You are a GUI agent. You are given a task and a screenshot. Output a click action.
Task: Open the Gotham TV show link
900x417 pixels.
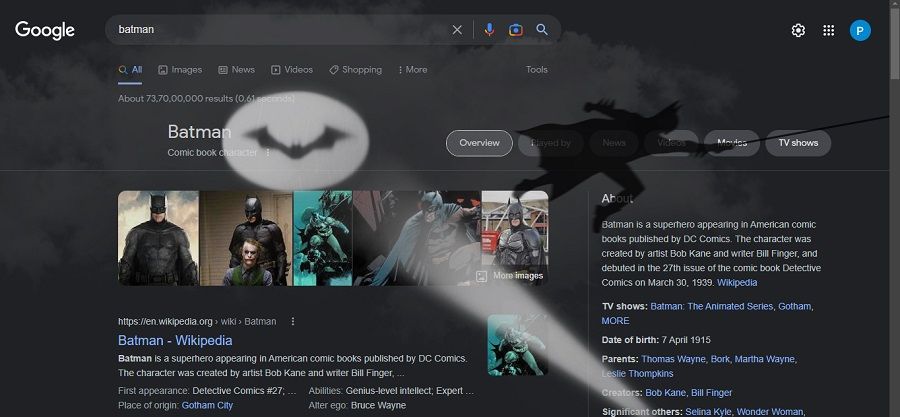[794, 306]
